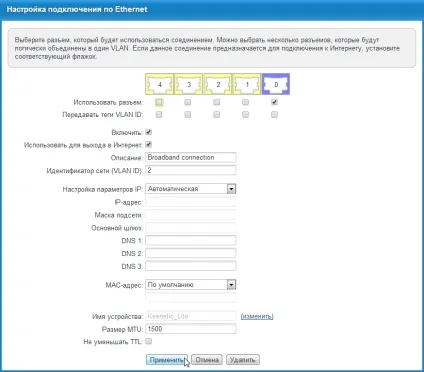Toggle the 'Включить' checkbox
Image resolution: width=424 pixels, height=372 pixels.
click(149, 132)
